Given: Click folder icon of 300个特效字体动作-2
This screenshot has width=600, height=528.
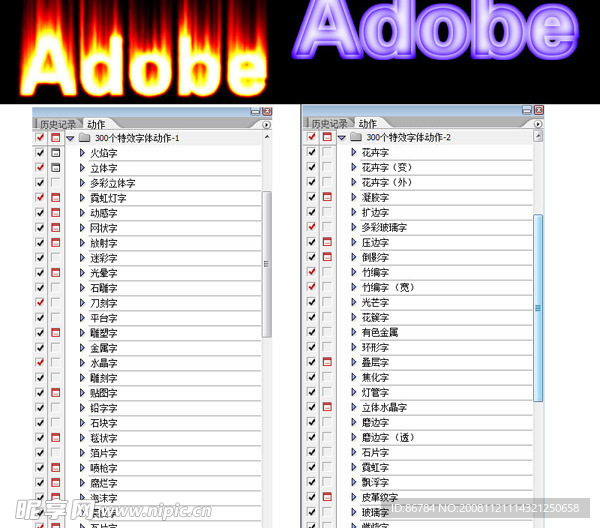Looking at the screenshot, I should pos(356,137).
